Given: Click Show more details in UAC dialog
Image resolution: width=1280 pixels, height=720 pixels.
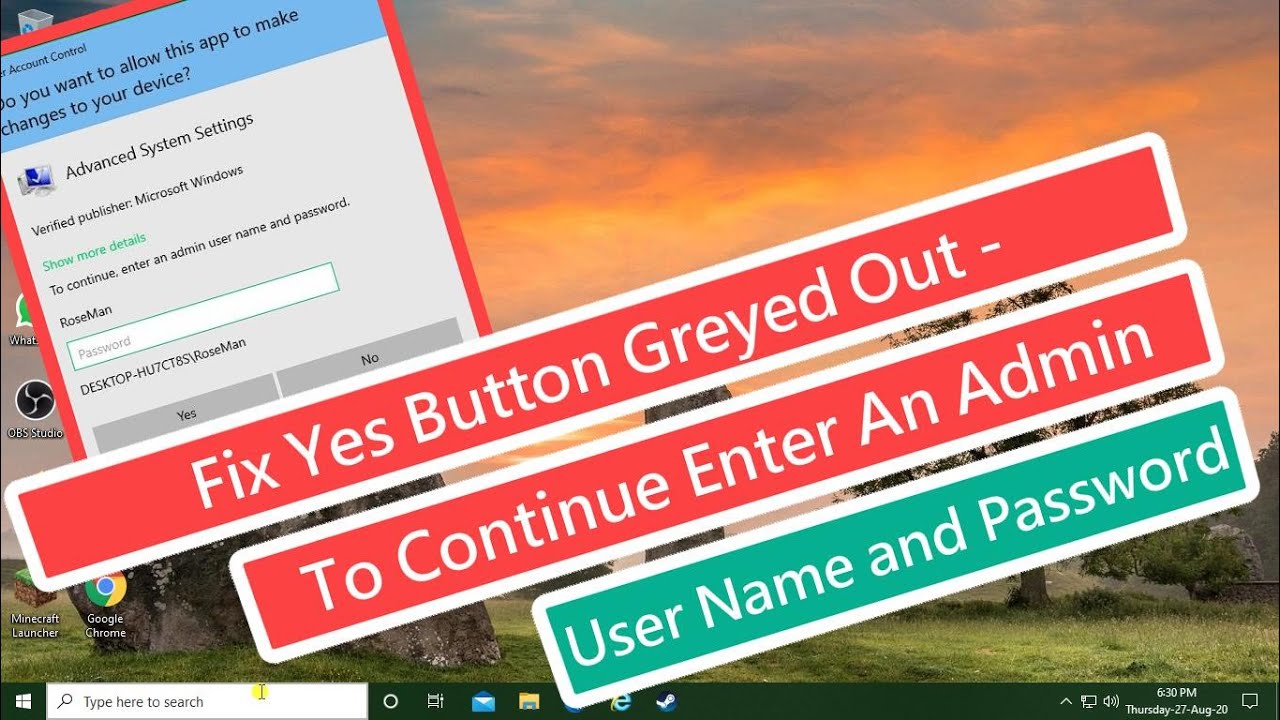Looking at the screenshot, I should [x=94, y=251].
